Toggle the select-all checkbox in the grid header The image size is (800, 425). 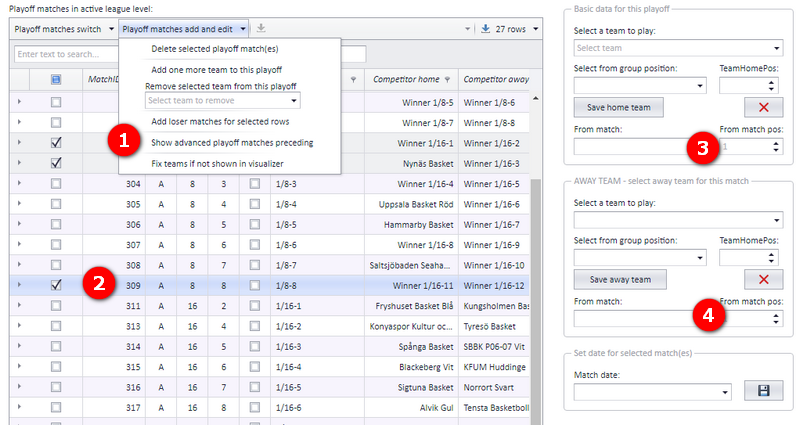point(56,80)
